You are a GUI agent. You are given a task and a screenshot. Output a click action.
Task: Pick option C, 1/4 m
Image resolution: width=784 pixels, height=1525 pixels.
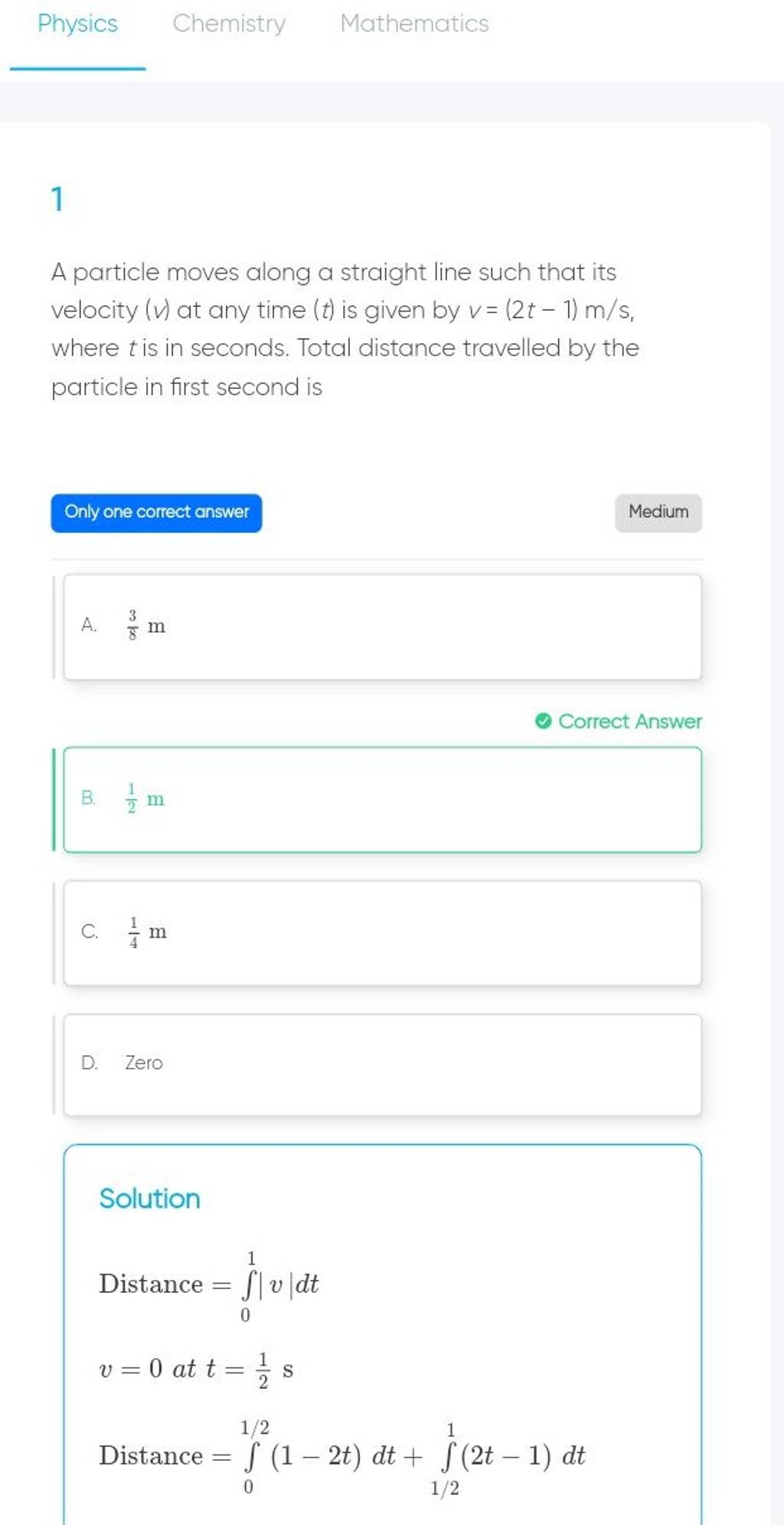(x=382, y=932)
